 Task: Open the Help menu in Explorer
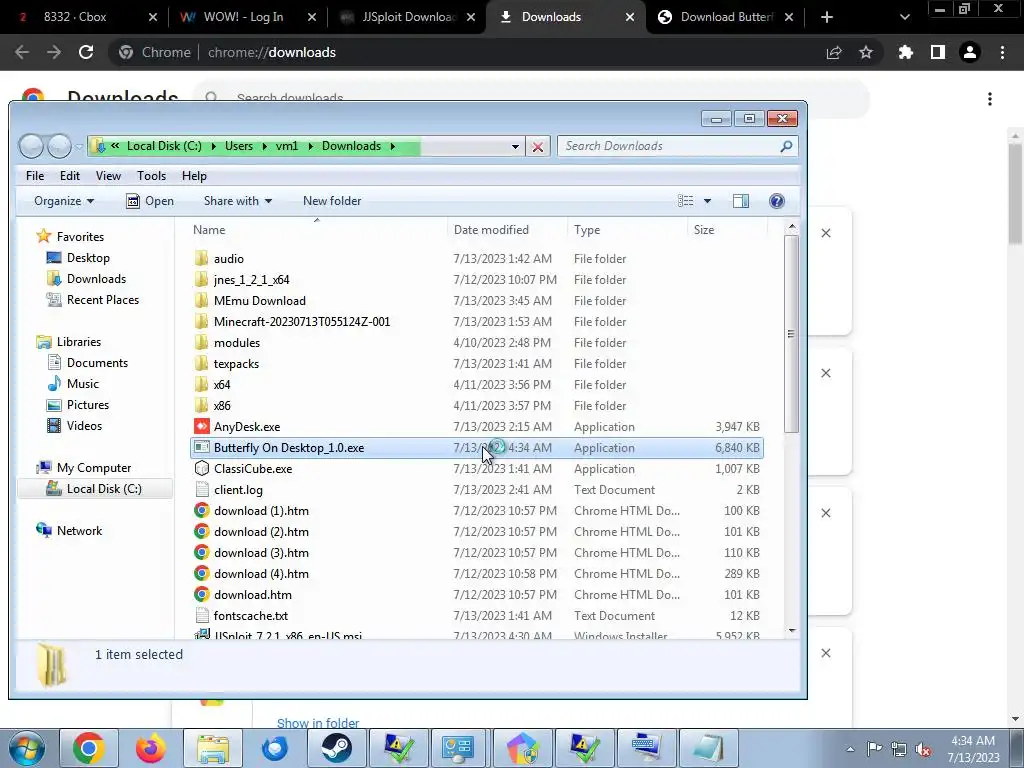(x=194, y=176)
